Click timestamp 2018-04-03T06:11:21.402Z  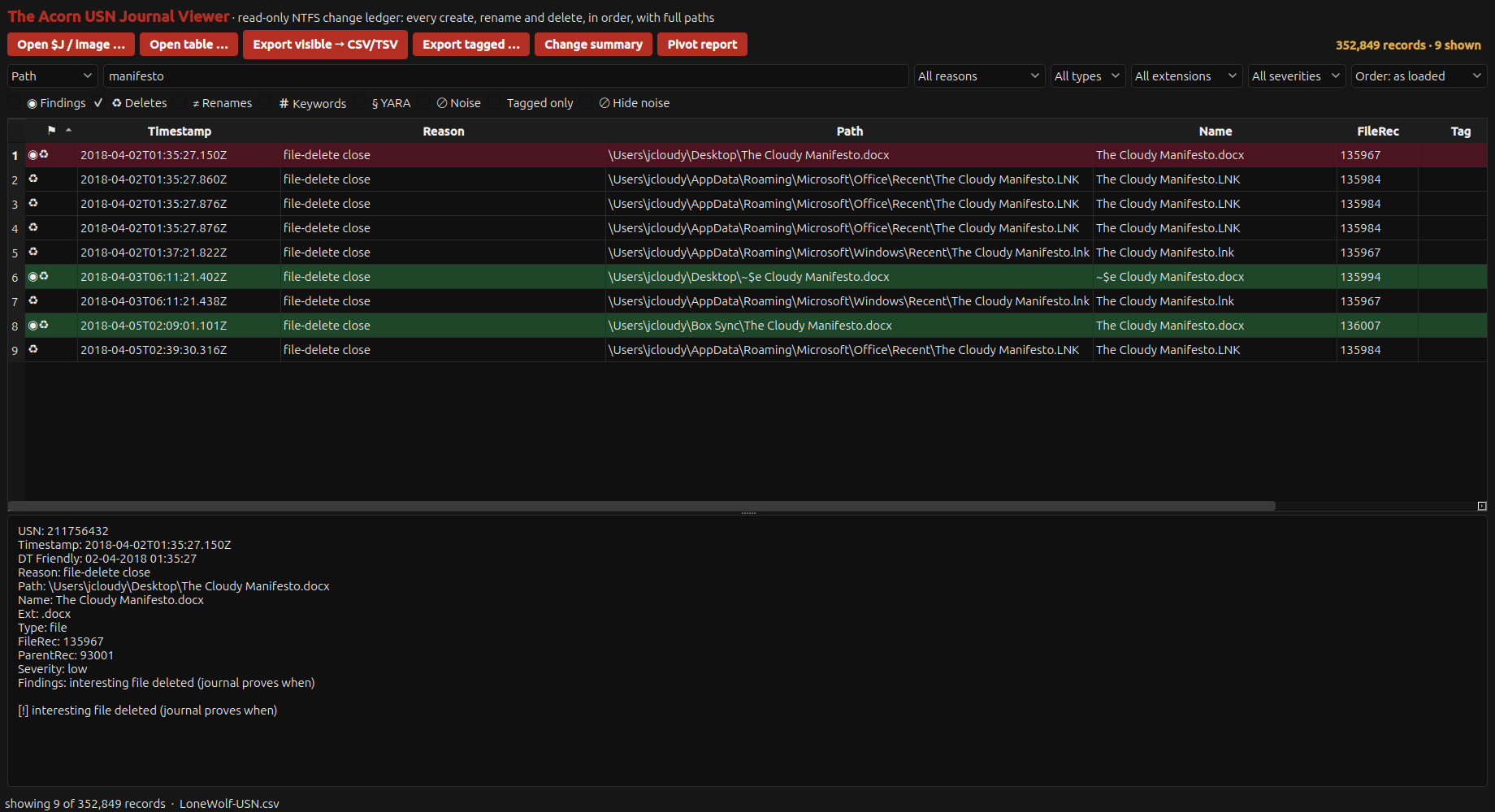(154, 277)
